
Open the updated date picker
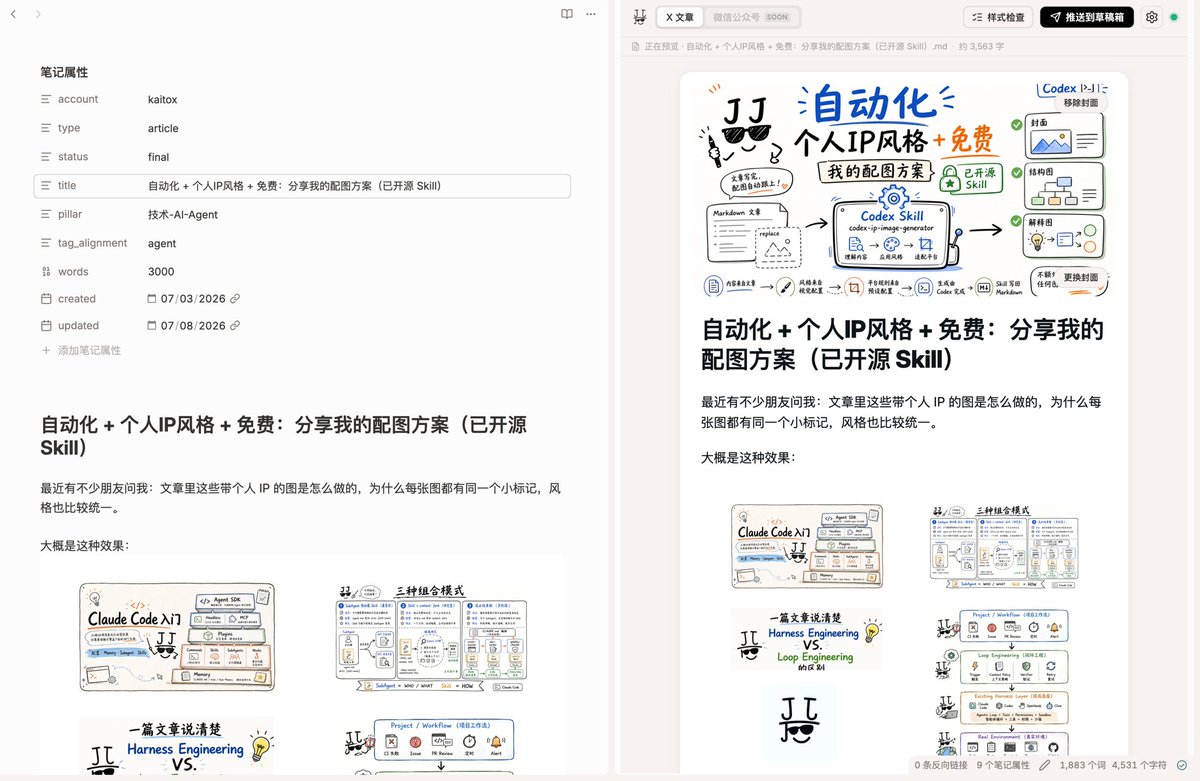point(186,326)
